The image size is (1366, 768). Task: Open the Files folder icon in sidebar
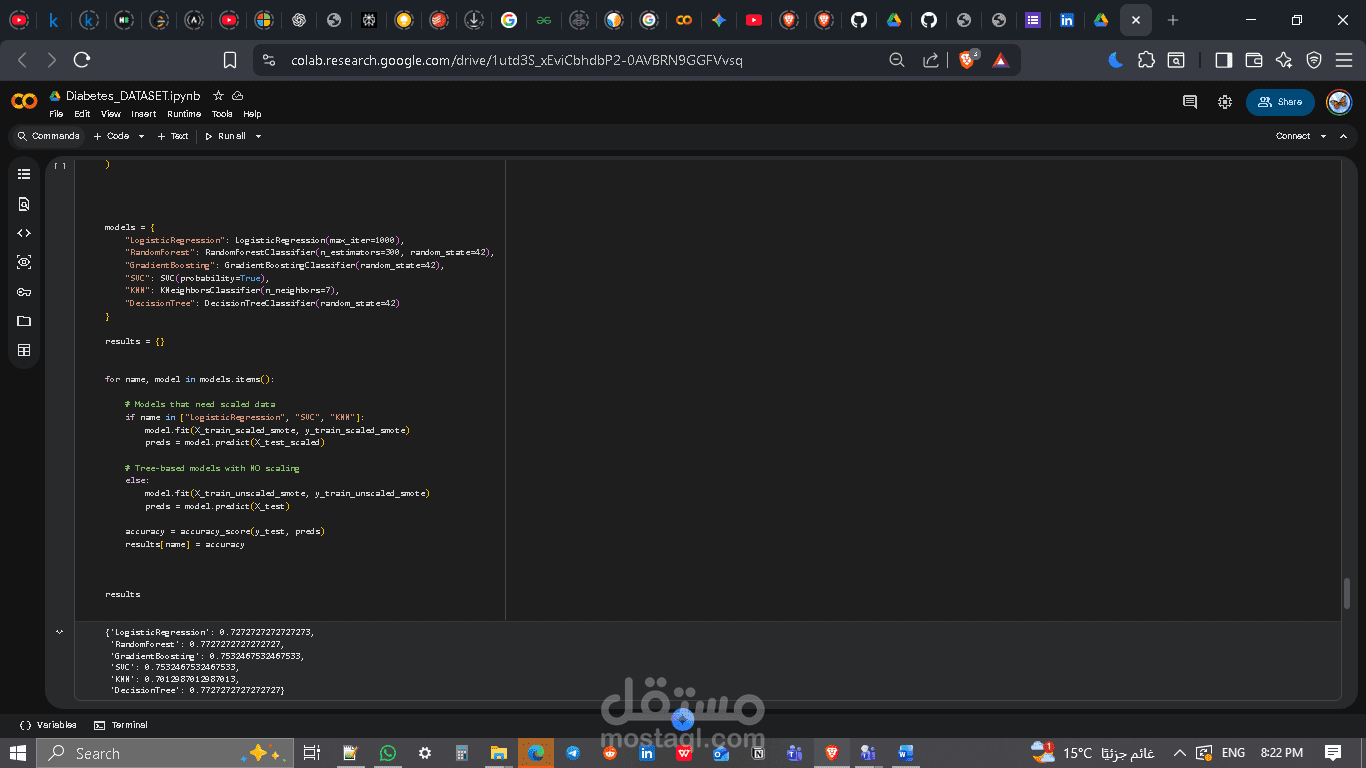point(24,321)
